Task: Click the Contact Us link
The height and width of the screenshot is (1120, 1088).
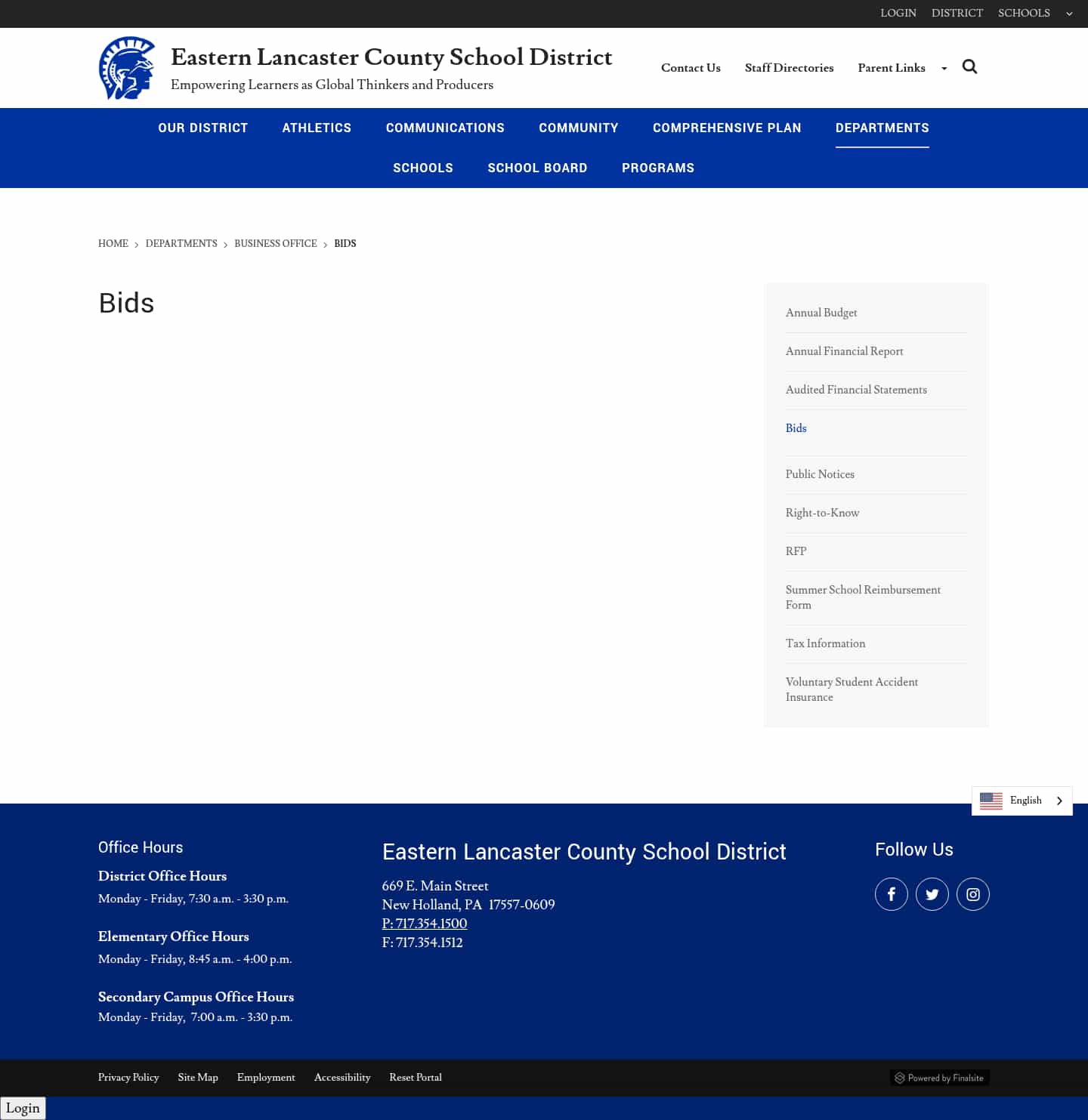Action: coord(691,68)
